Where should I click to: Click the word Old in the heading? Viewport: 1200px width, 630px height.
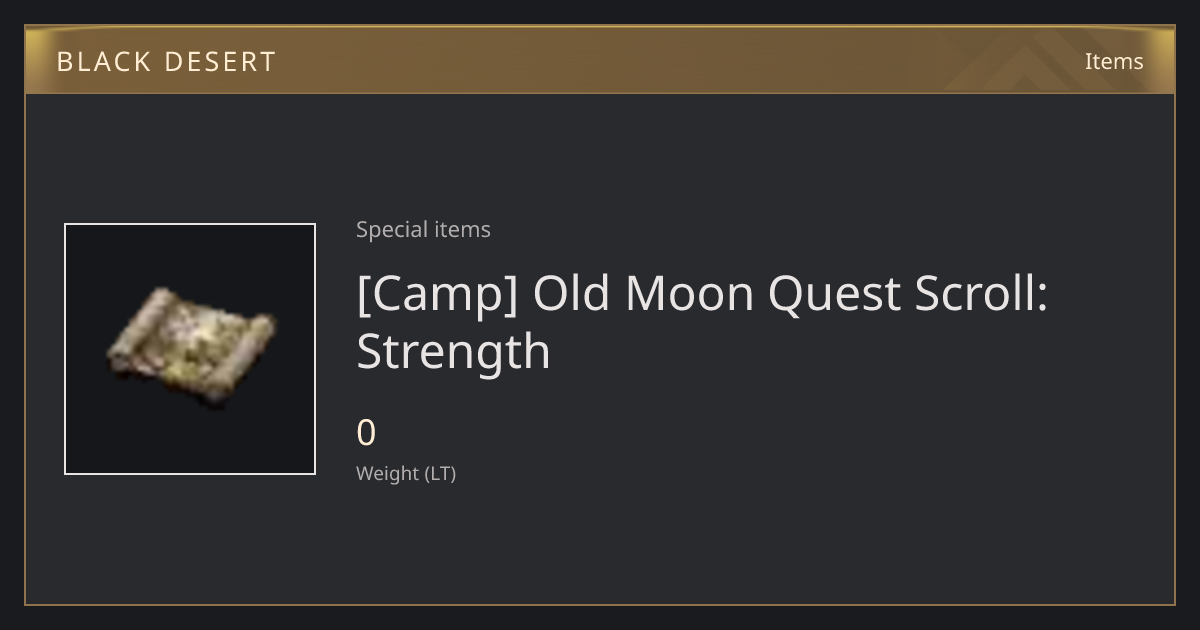[x=571, y=293]
